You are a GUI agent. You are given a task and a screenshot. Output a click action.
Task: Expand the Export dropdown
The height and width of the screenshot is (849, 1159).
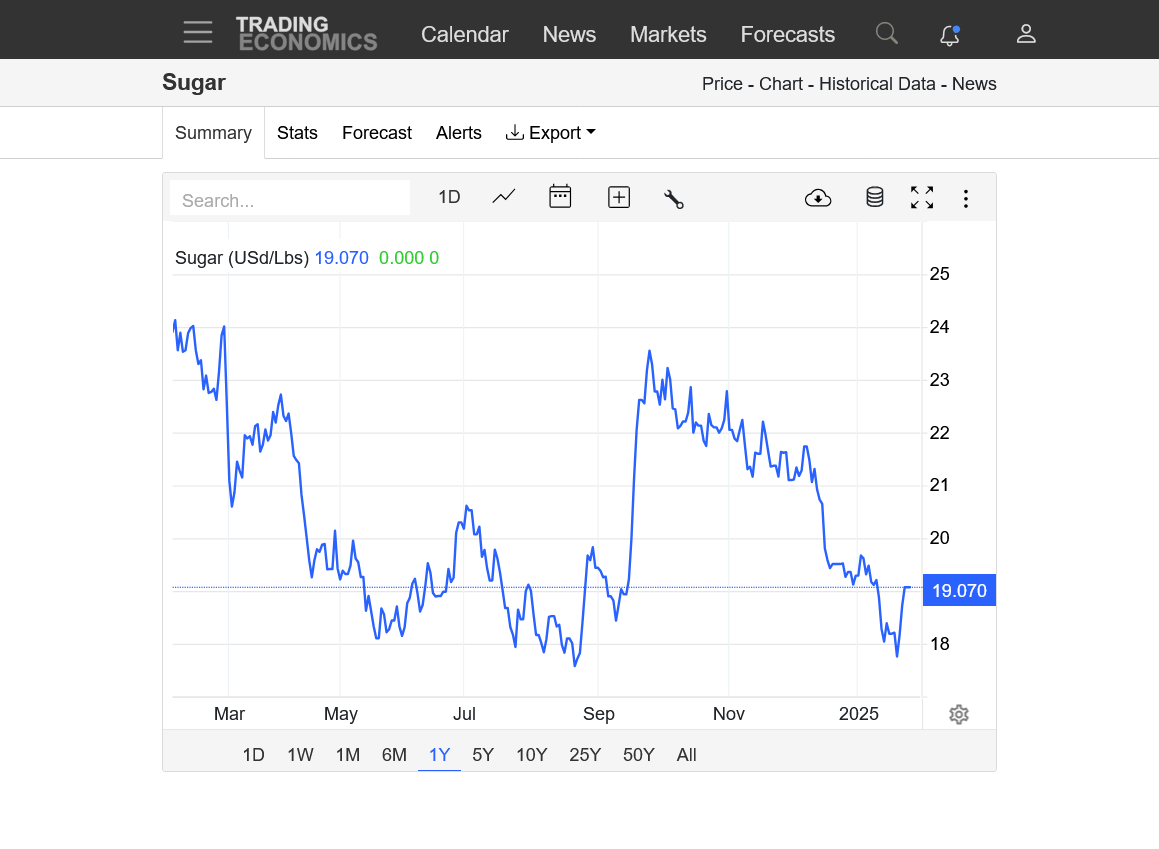tap(551, 133)
